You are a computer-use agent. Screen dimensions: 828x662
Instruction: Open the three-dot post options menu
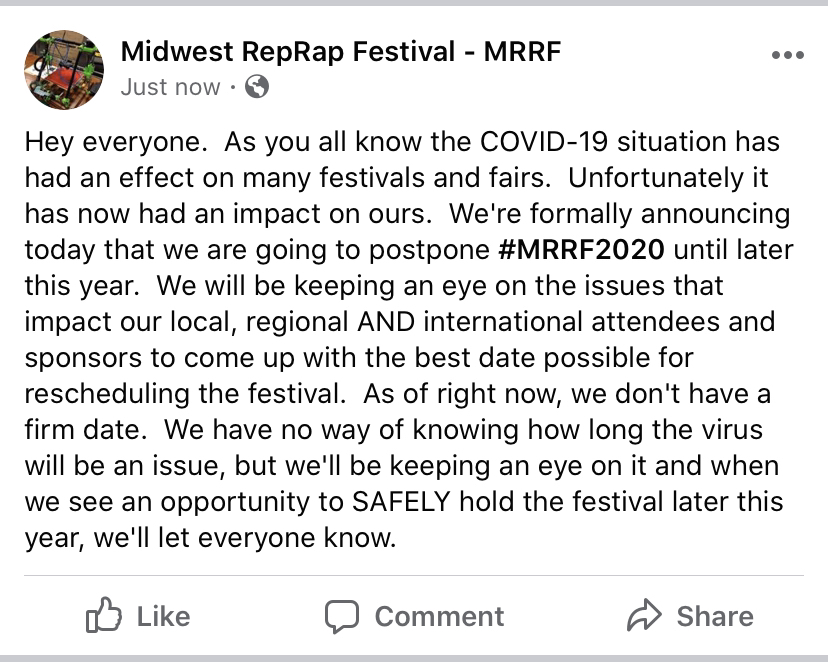pyautogui.click(x=788, y=55)
